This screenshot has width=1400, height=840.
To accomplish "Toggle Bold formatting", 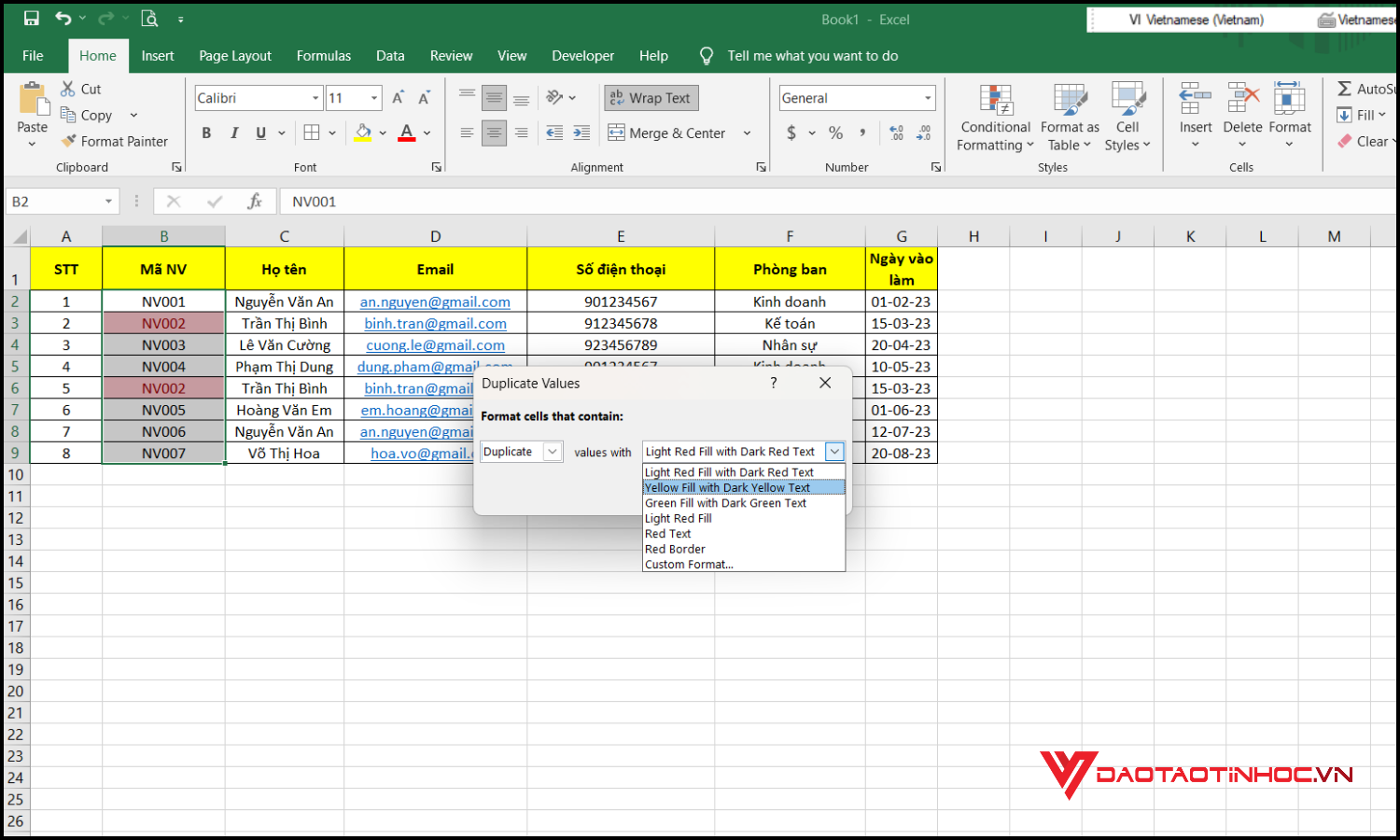I will [206, 133].
